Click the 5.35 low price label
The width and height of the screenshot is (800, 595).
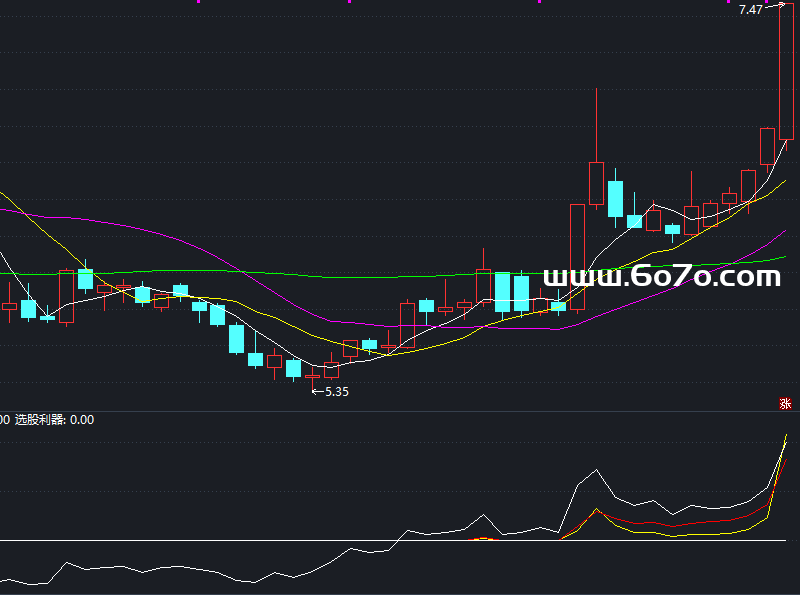tap(337, 392)
